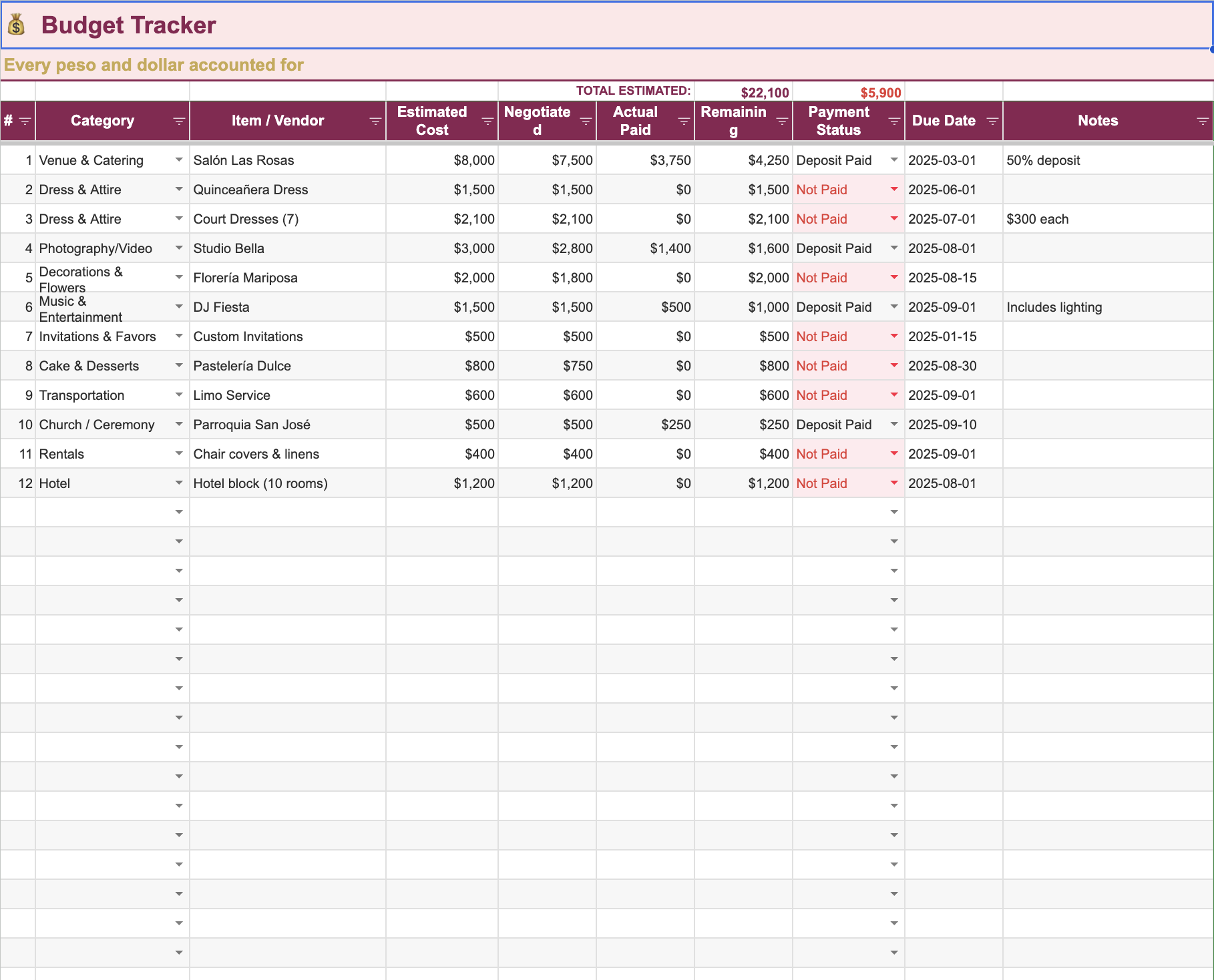Click the subtitle 'Every peso and dollar accounted for'
Screen dimensions: 1214x980
154,65
